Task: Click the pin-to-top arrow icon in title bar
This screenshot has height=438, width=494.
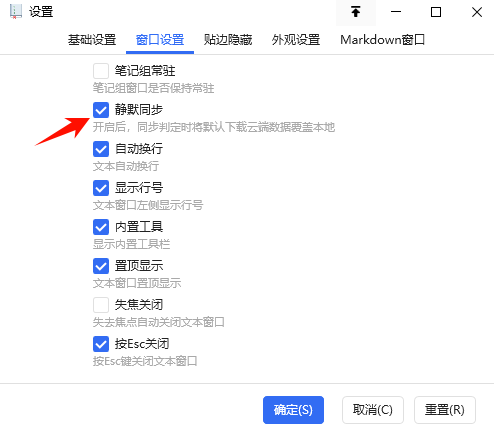Action: [x=356, y=12]
